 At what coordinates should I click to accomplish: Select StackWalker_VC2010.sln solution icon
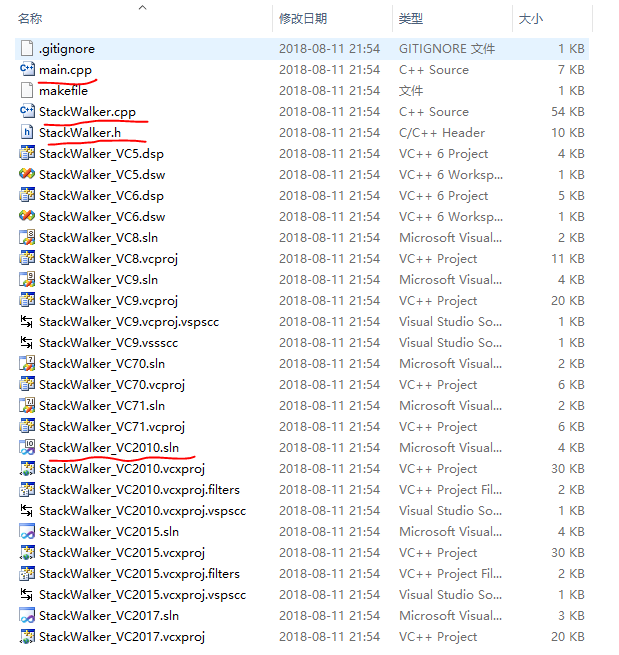tap(27, 447)
